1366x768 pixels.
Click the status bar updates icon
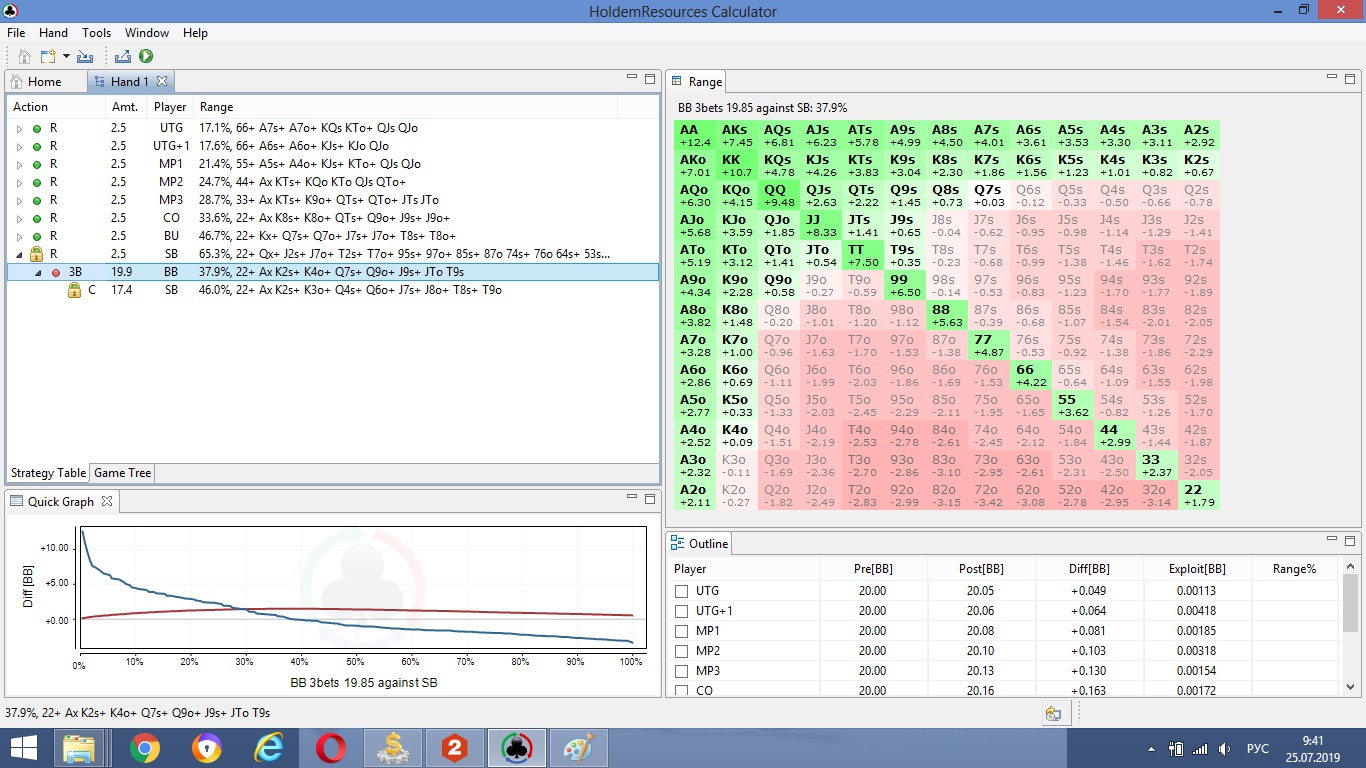point(1053,713)
